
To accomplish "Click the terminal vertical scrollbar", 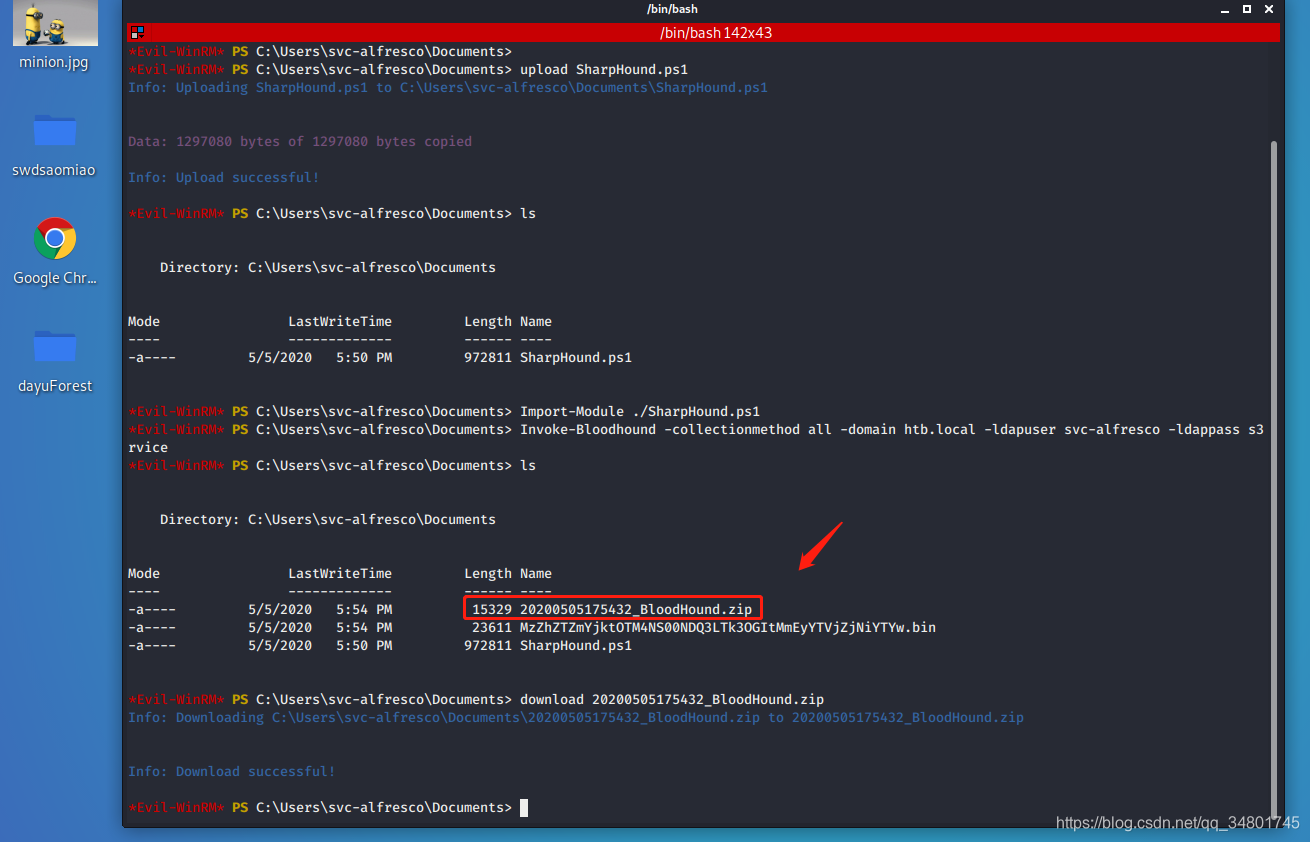I will [1274, 480].
